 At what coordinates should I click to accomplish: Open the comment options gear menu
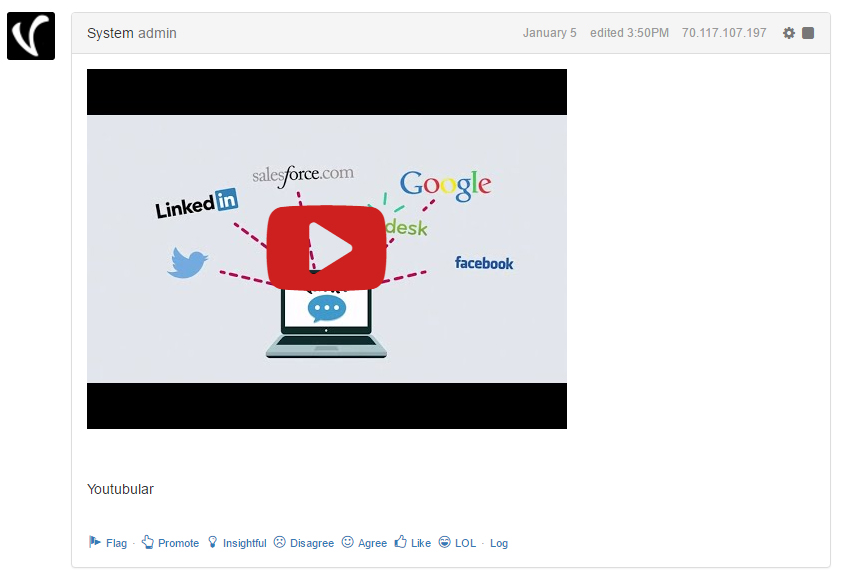pos(789,33)
